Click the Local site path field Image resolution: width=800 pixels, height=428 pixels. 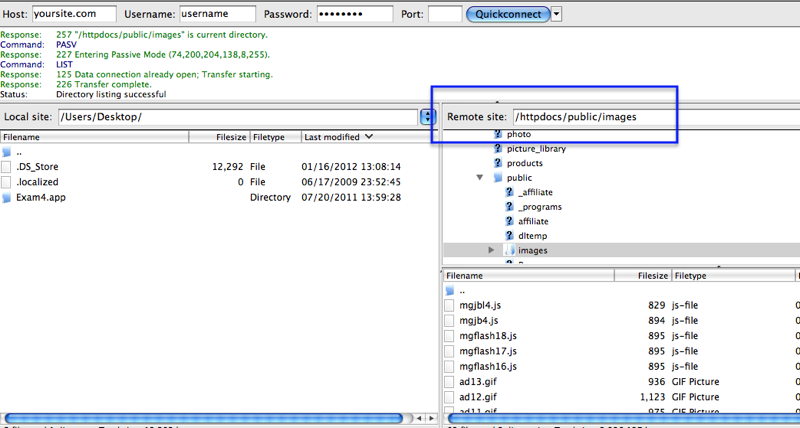[238, 117]
